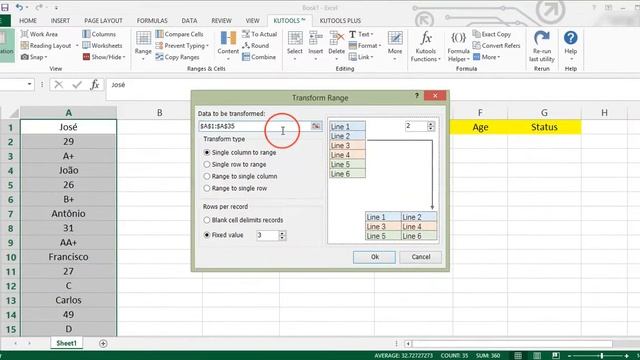Open the Range tool menu
Image resolution: width=640 pixels, height=360 pixels.
point(143,46)
